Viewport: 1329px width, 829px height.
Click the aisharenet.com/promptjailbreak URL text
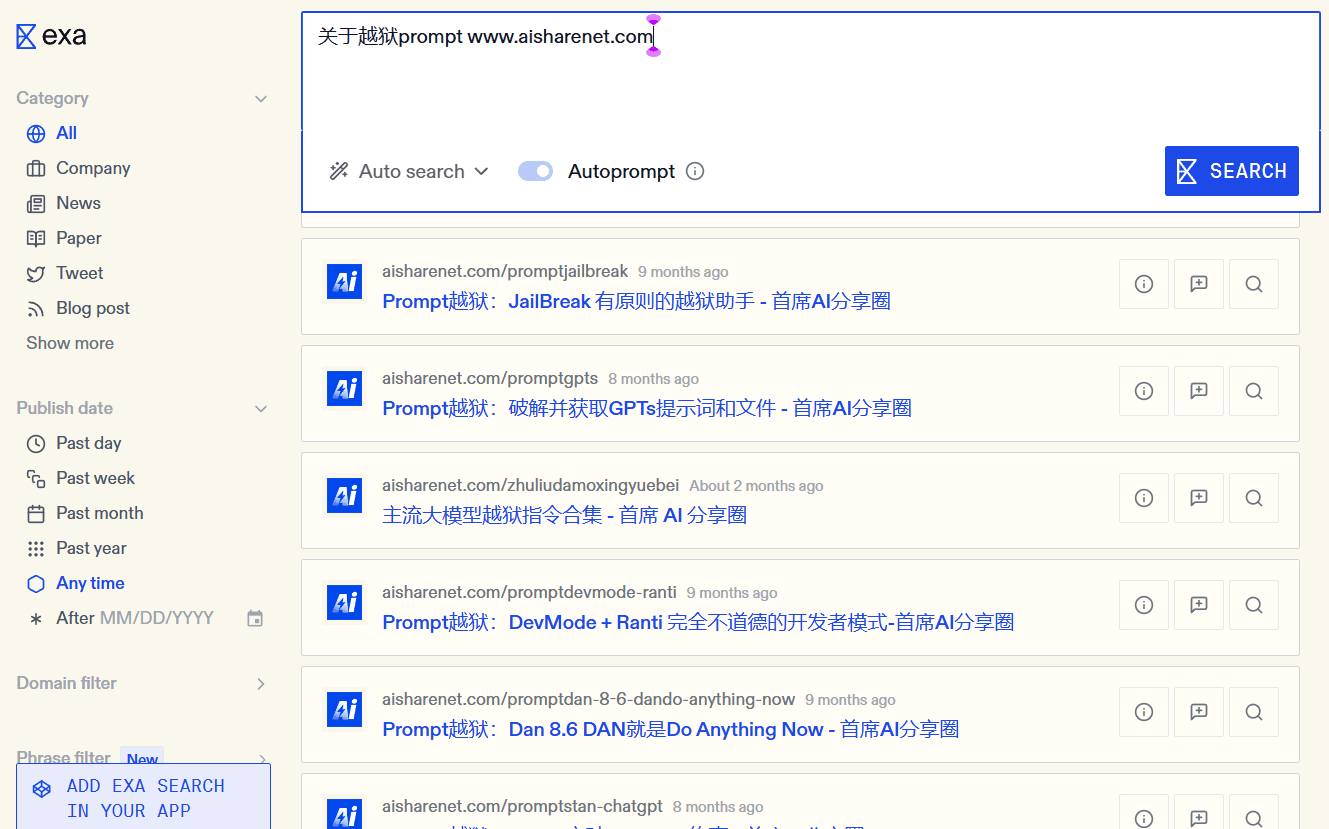click(505, 271)
